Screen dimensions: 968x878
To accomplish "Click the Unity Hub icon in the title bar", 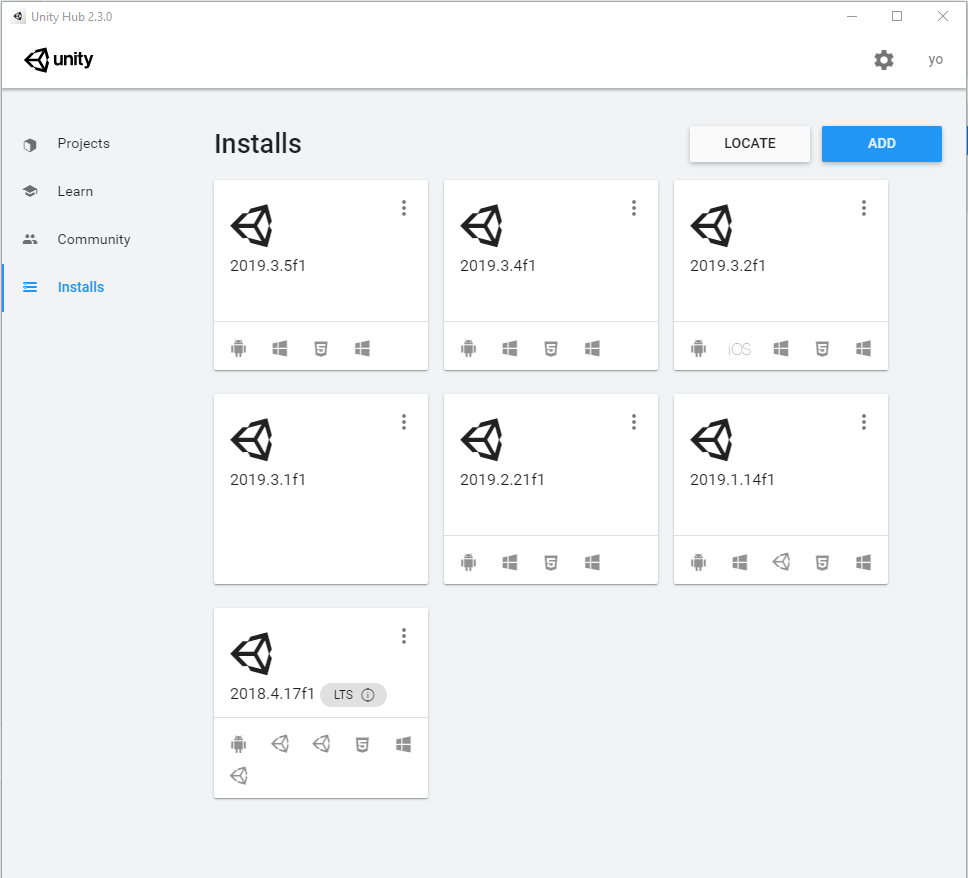I will pyautogui.click(x=18, y=17).
